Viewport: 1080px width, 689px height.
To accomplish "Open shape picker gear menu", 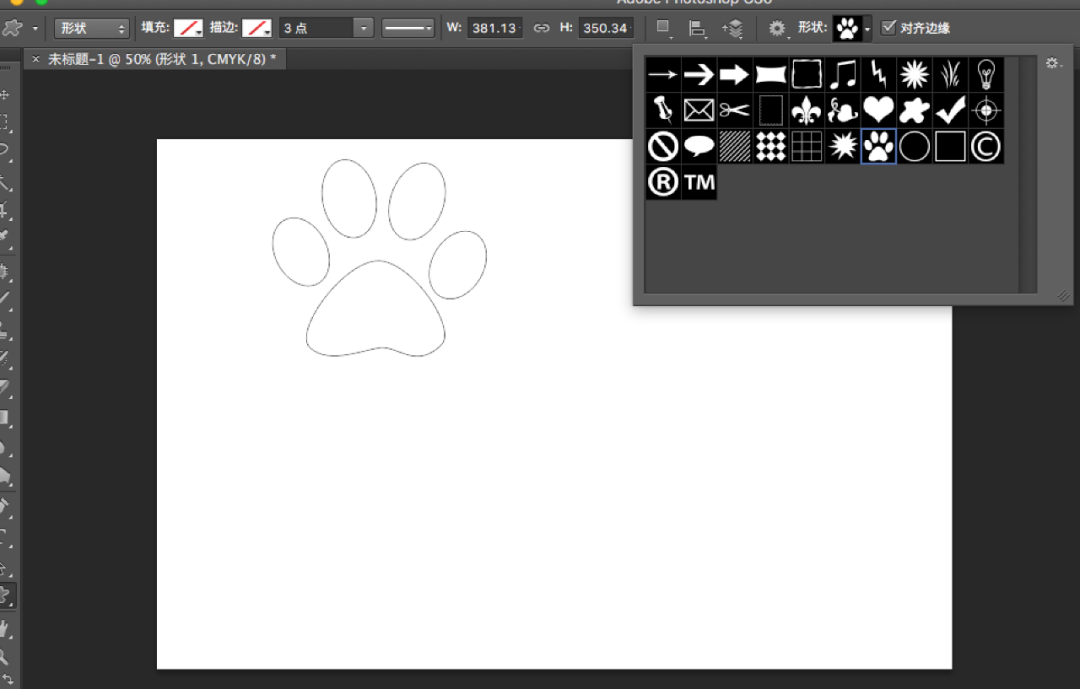I will (1053, 63).
